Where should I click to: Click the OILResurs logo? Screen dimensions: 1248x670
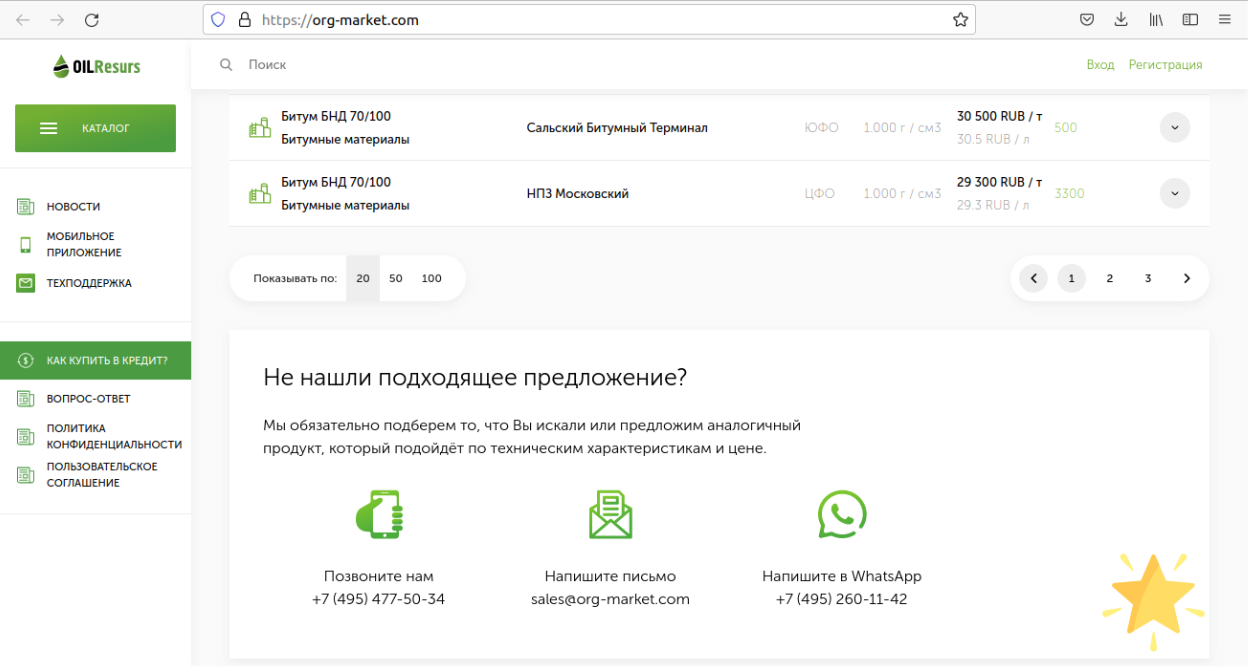(x=96, y=67)
